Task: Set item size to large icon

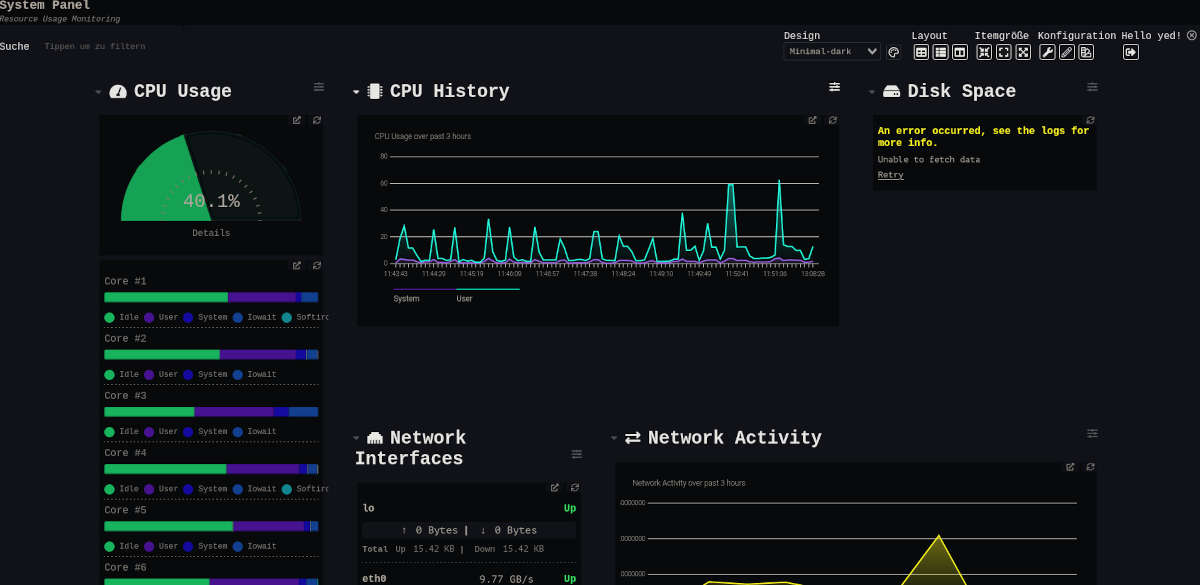Action: coord(1023,52)
